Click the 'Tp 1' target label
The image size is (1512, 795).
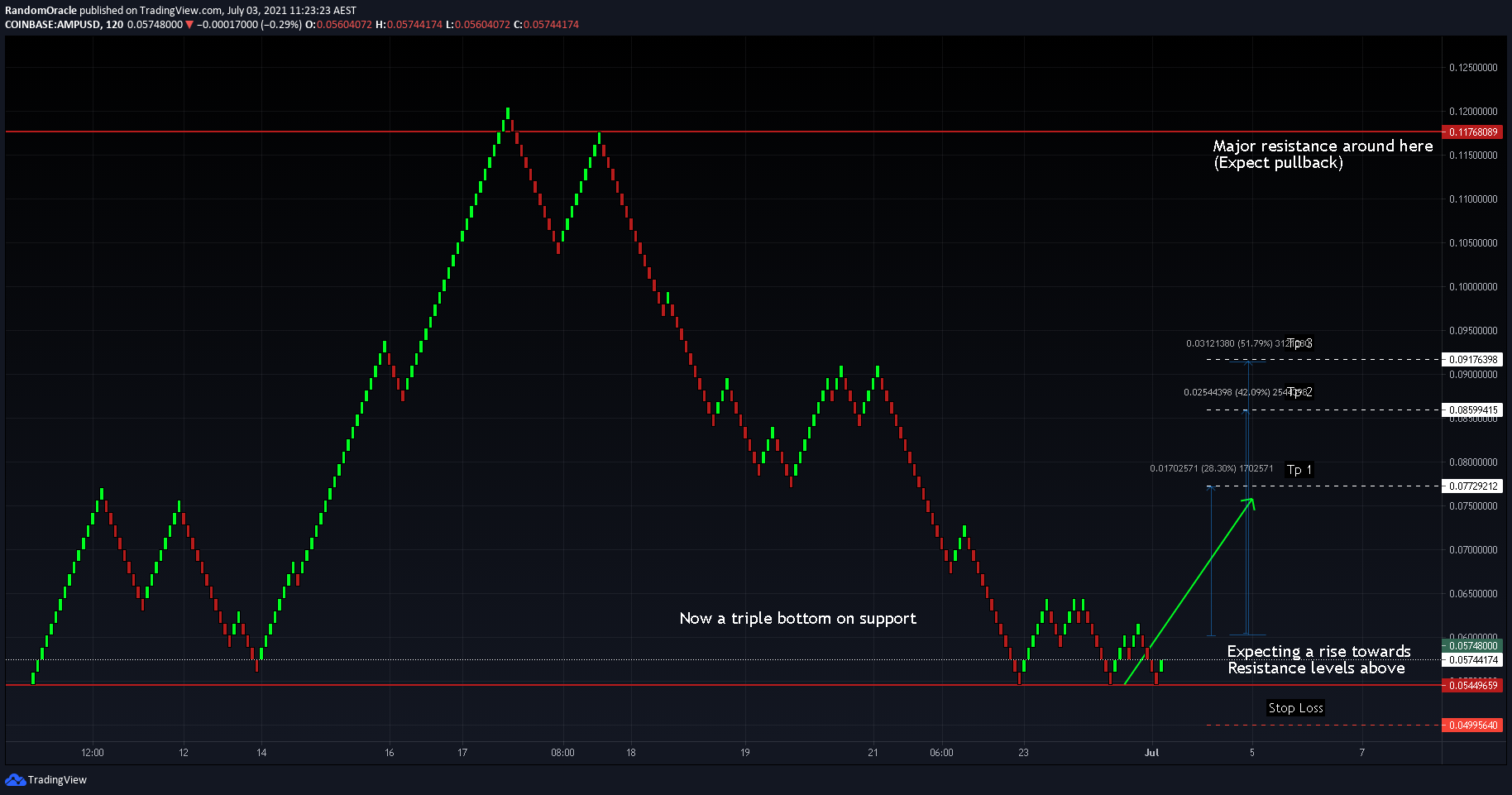point(1299,470)
